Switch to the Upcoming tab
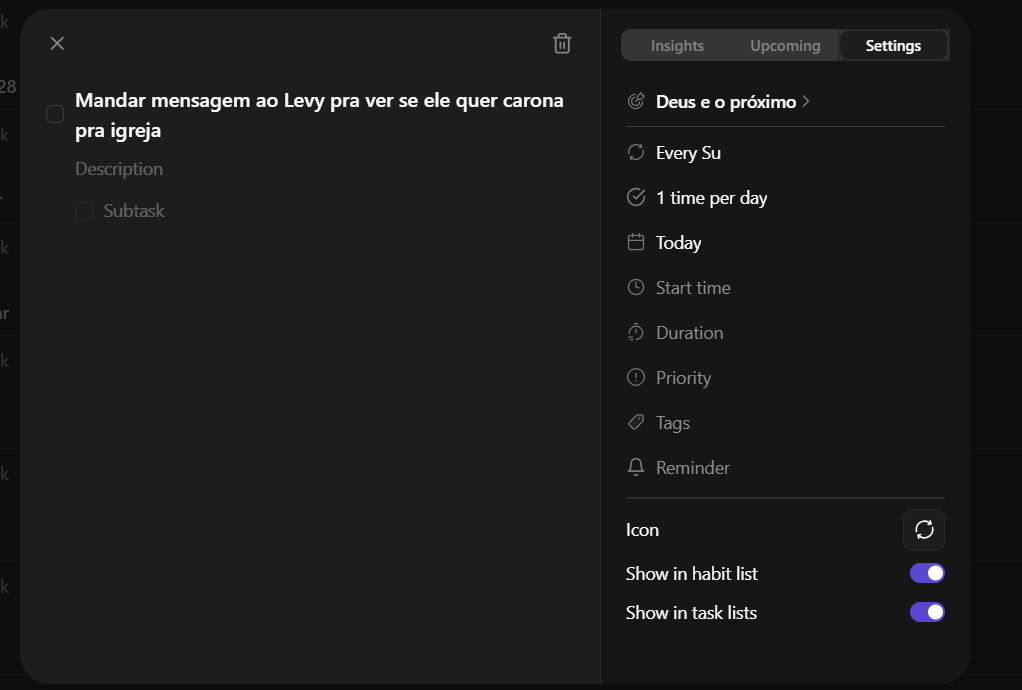The image size is (1022, 690). (x=785, y=46)
